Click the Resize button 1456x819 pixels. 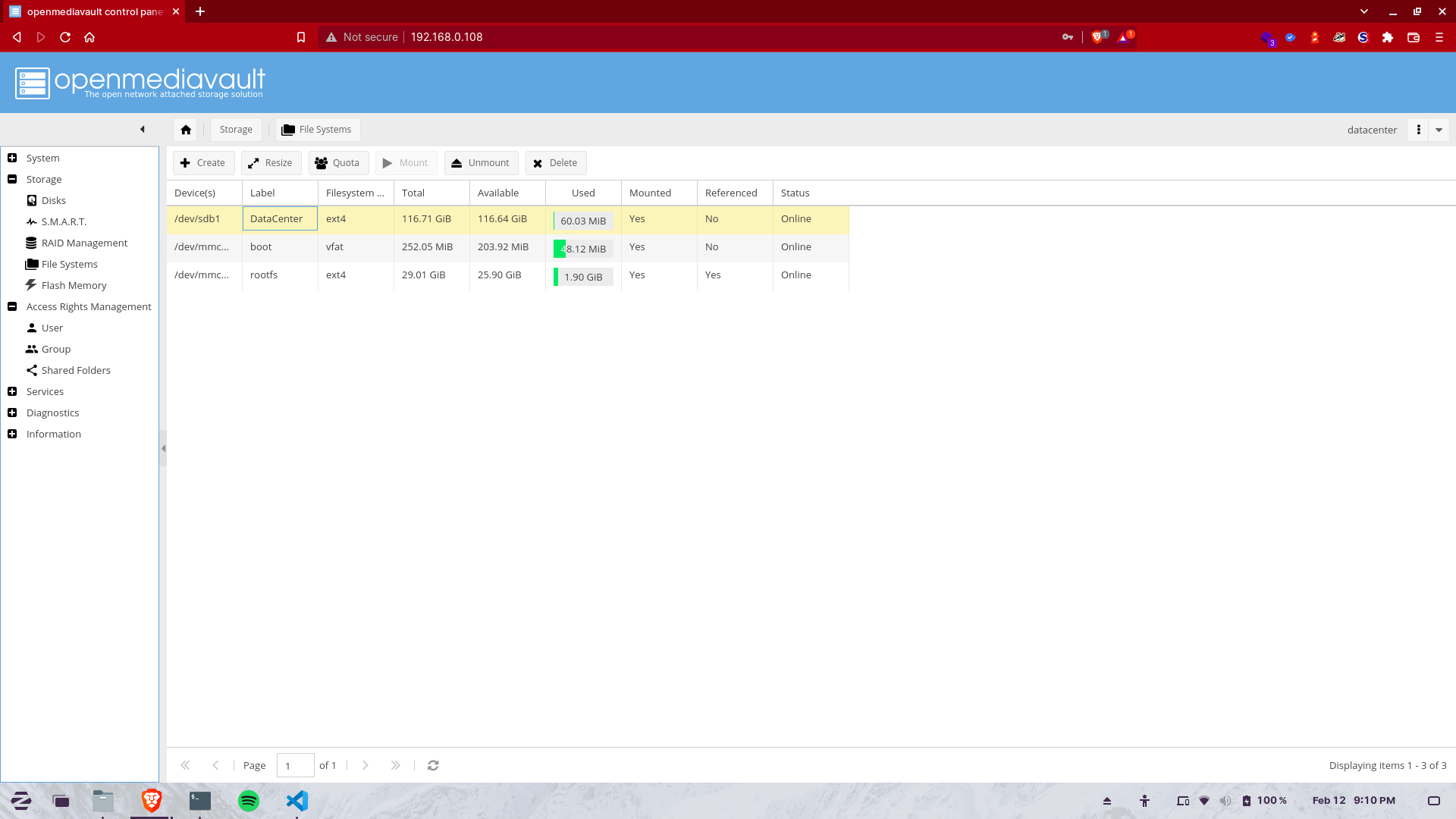271,163
